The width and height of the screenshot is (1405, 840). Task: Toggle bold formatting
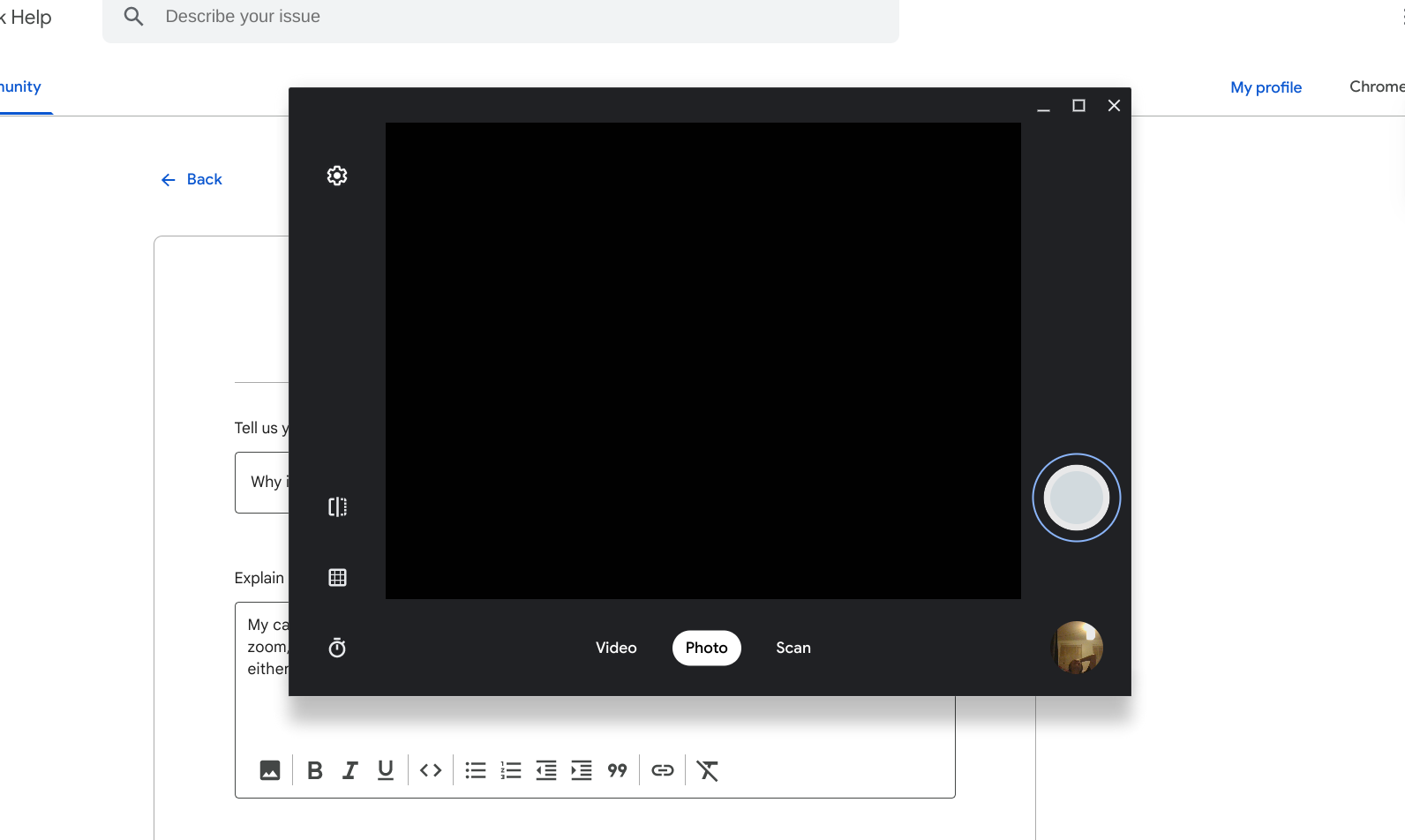pyautogui.click(x=315, y=770)
